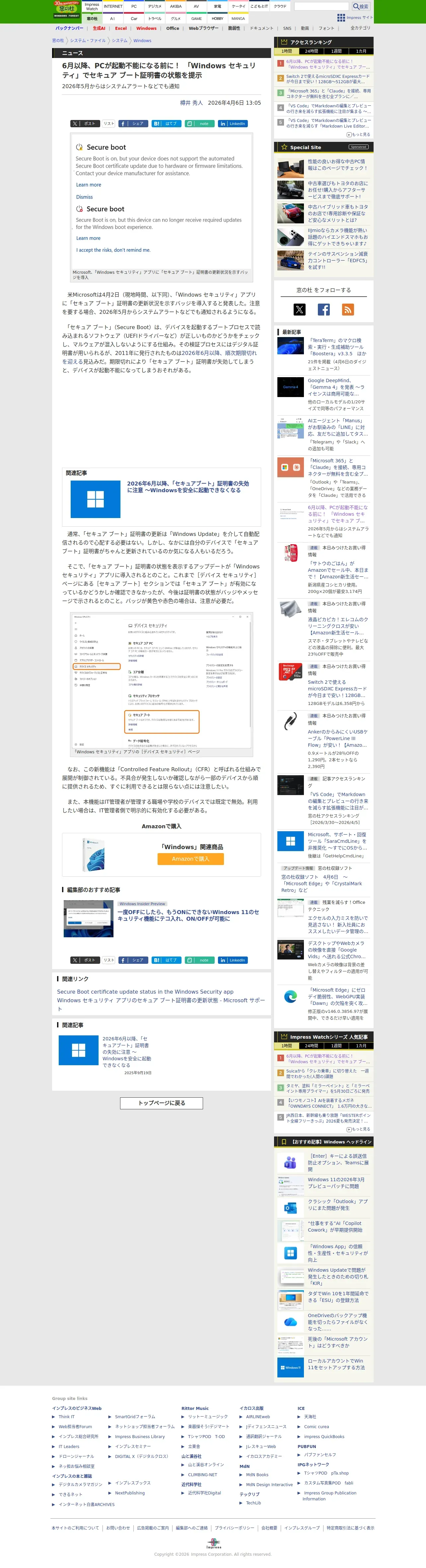Open 脆弱性 in the navigation bar
Screen dimensions: 426x1568
(234, 28)
